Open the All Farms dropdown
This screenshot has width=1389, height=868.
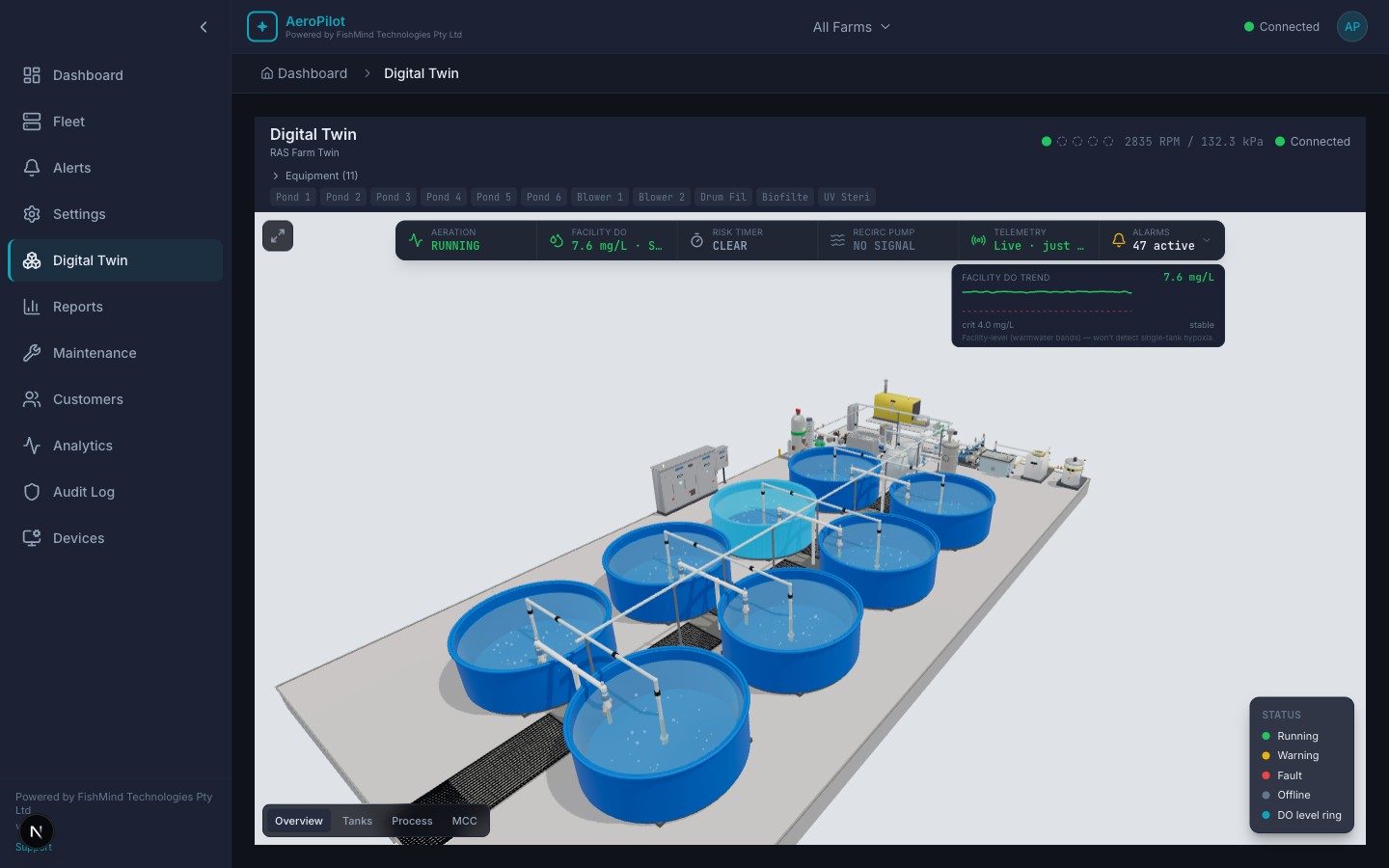click(852, 27)
